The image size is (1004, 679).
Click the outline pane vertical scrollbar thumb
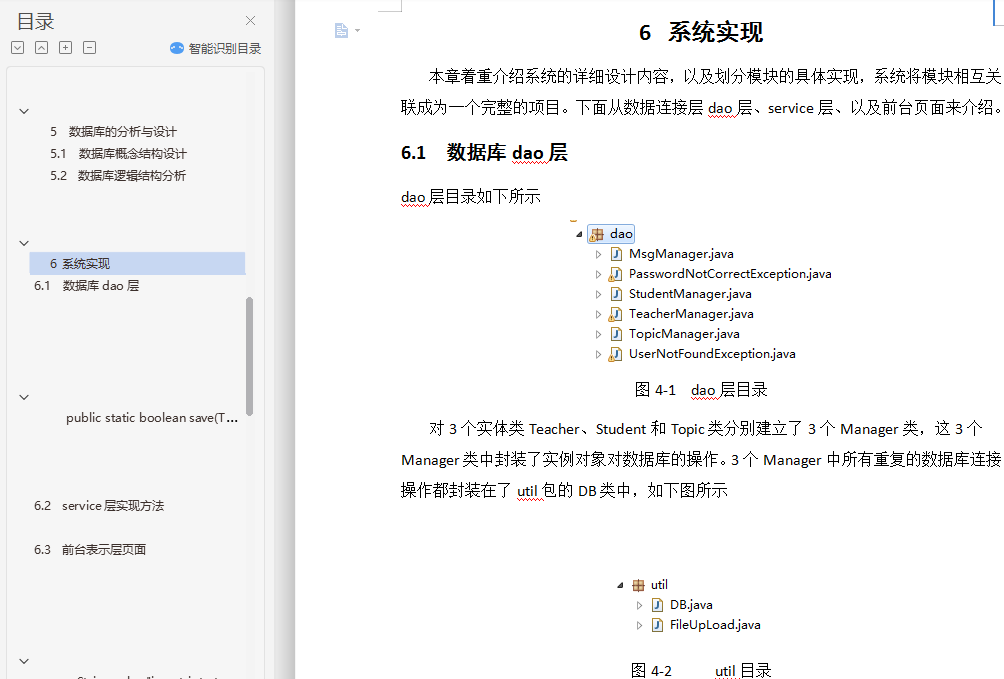point(250,356)
